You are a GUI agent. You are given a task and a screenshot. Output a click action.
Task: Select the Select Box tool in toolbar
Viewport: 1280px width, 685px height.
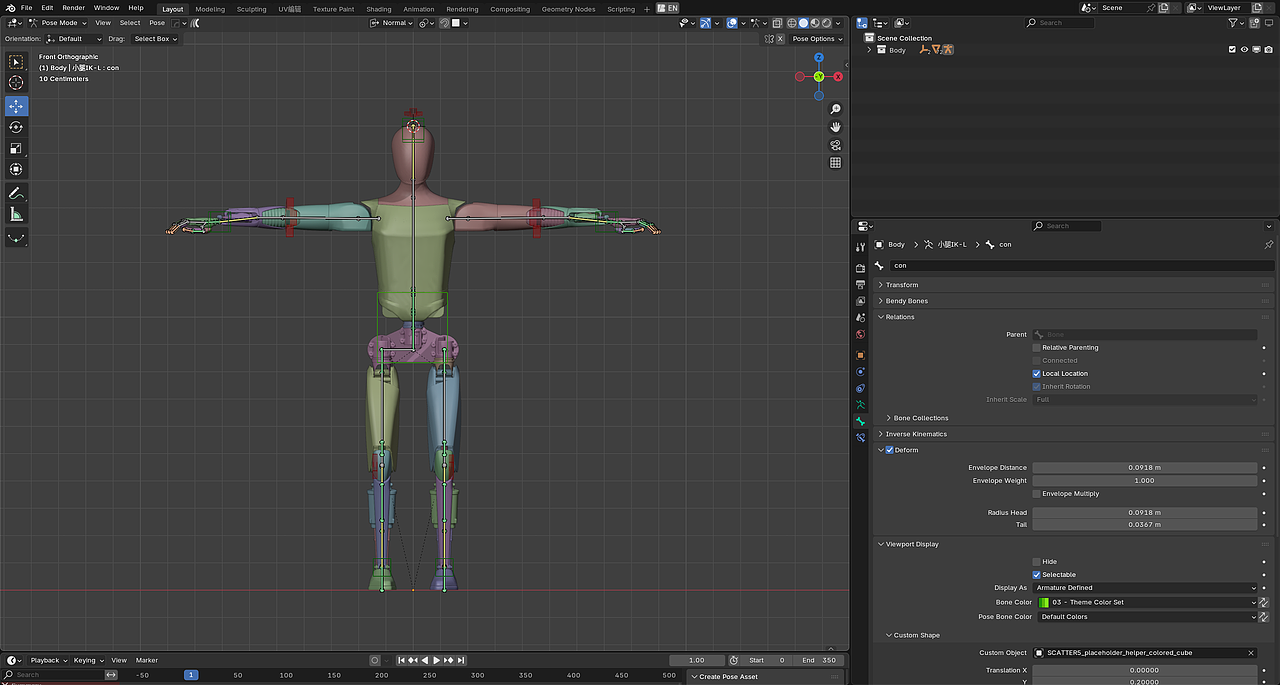[x=16, y=62]
